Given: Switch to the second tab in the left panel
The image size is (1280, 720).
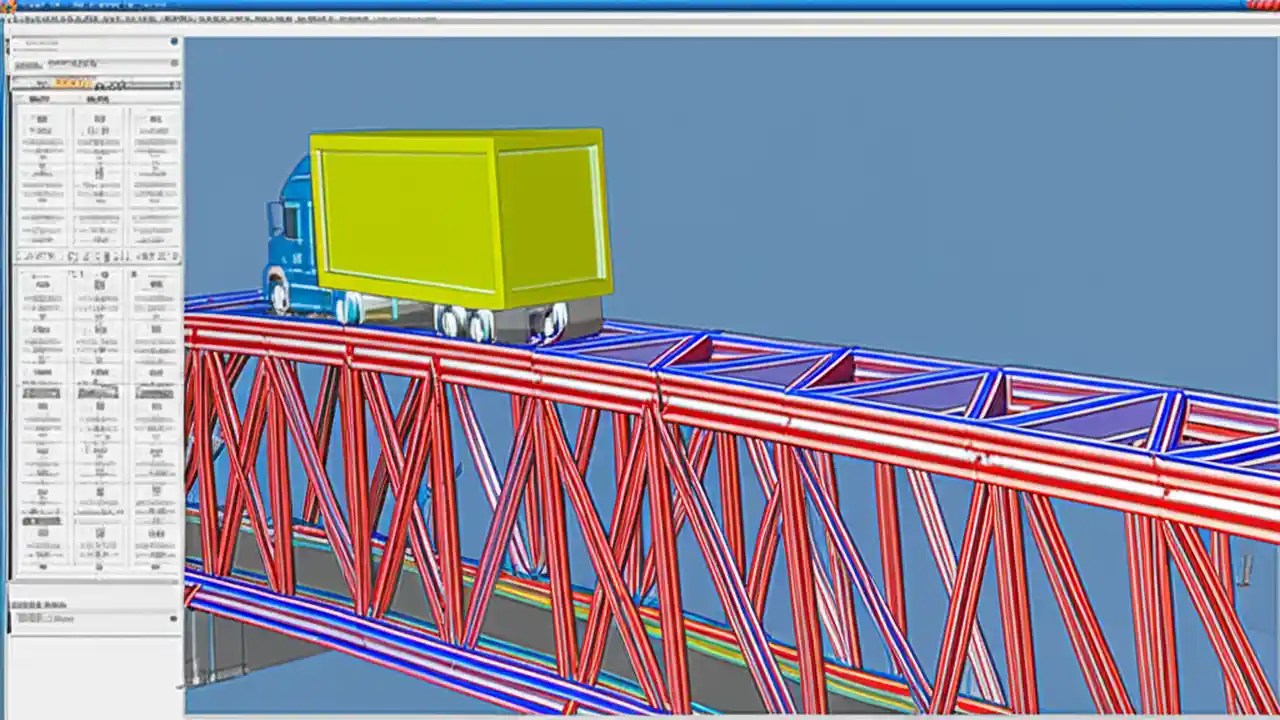Looking at the screenshot, I should coord(100,98).
